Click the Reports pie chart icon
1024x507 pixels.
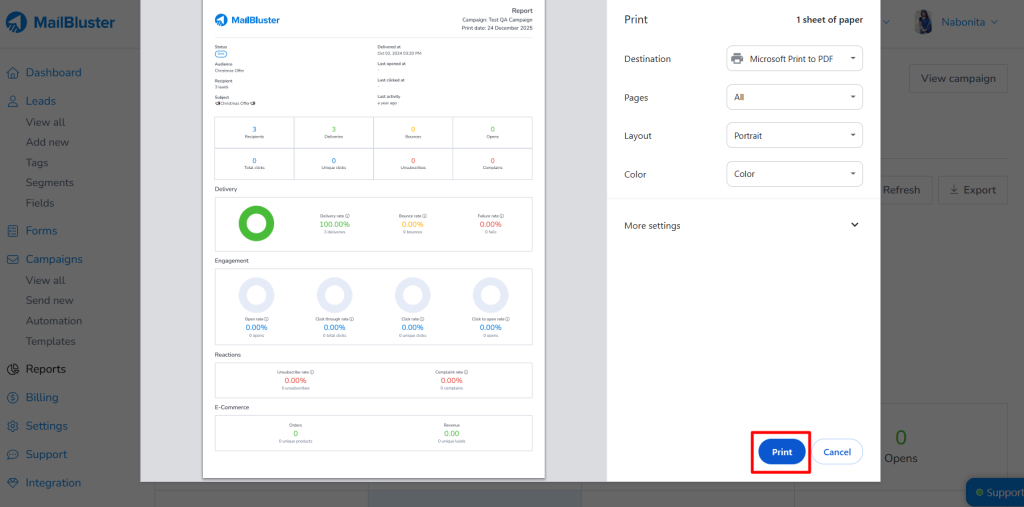pos(13,369)
